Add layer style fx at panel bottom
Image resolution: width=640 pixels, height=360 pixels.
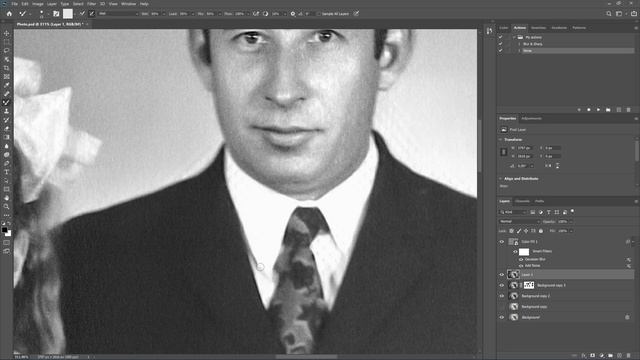point(584,356)
